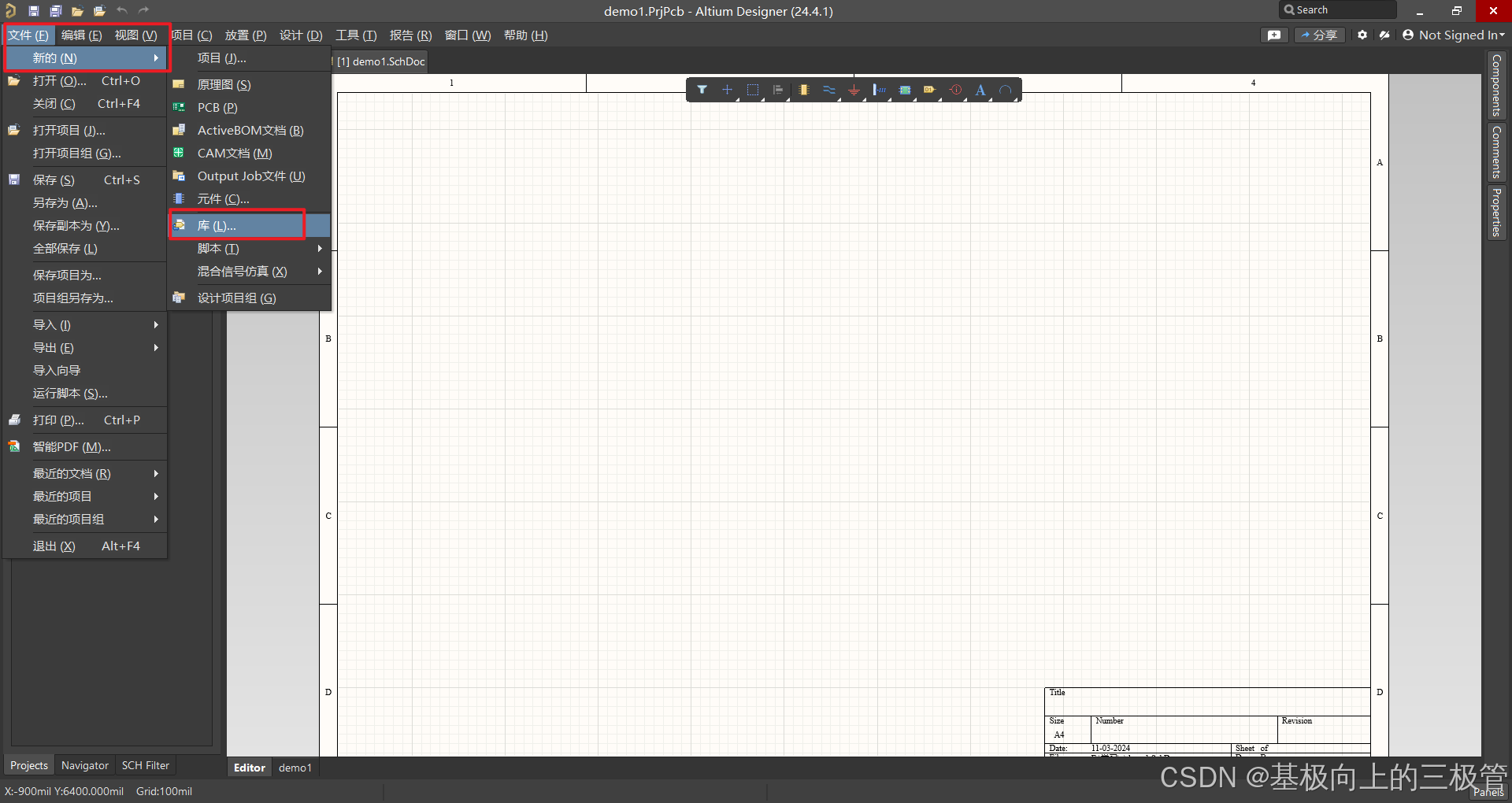Open the 编辑 (E) menu
Viewport: 1512px width, 803px height.
point(82,35)
